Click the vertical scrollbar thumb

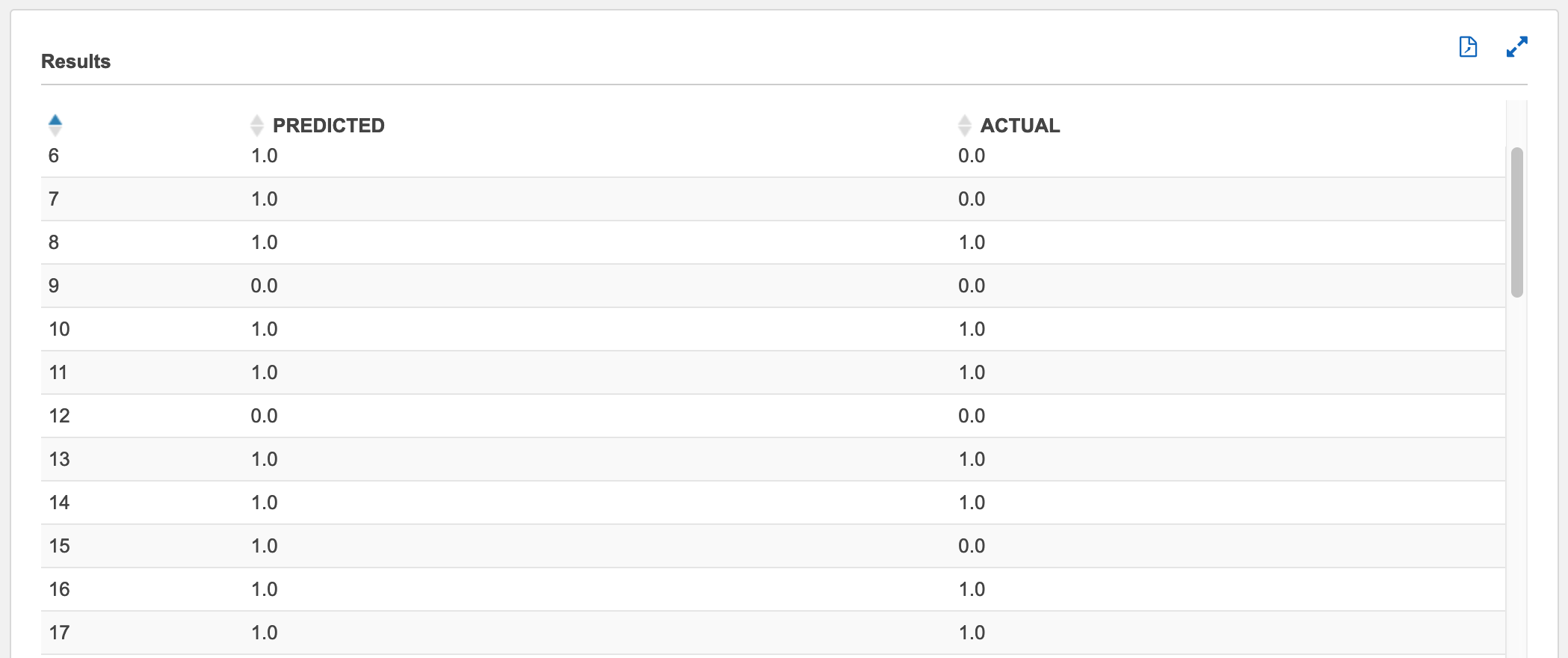[x=1516, y=223]
